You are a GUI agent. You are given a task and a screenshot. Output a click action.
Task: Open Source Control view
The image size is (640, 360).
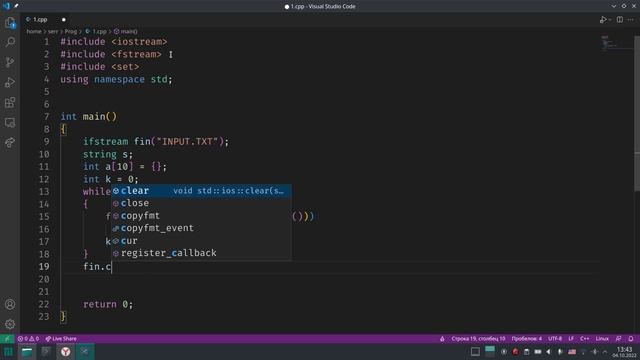point(10,62)
